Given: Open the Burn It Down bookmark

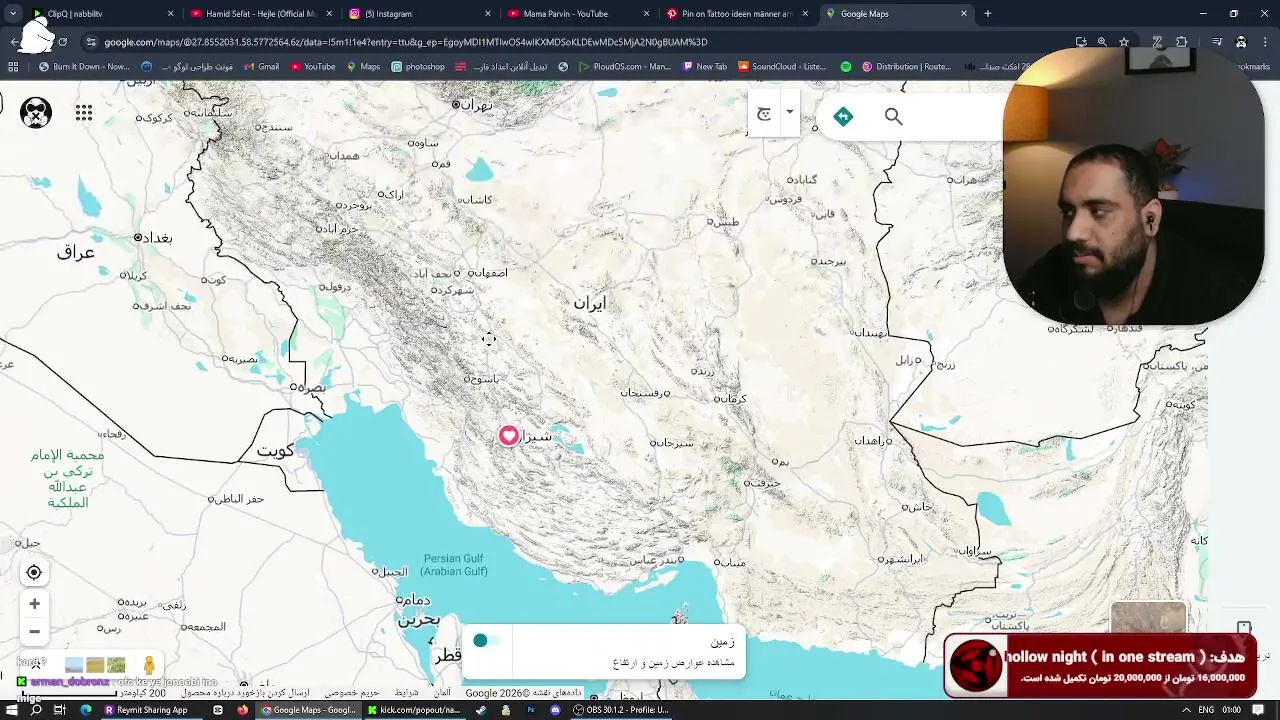Looking at the screenshot, I should pos(84,67).
